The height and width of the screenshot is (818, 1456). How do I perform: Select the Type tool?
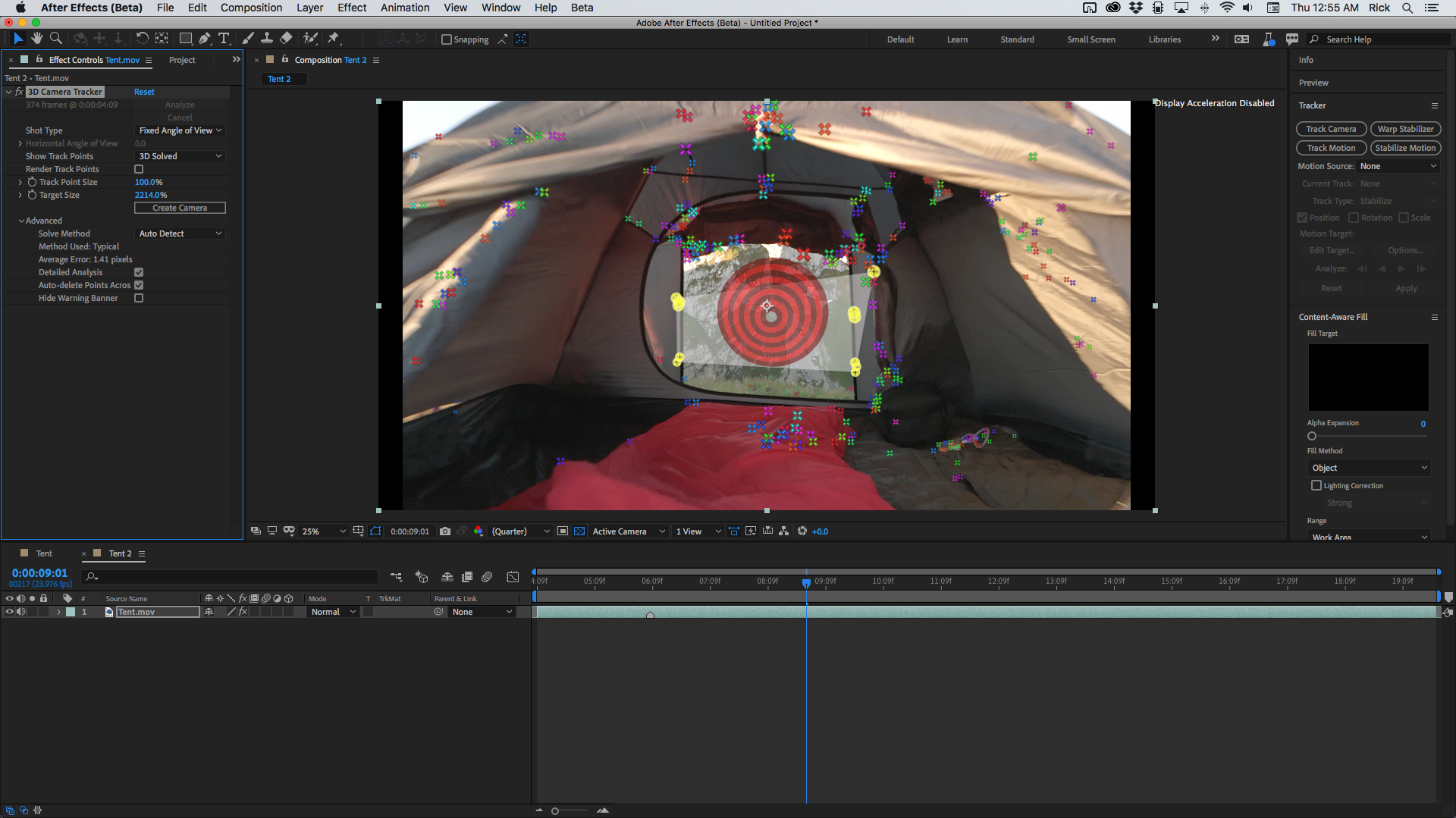tap(224, 38)
